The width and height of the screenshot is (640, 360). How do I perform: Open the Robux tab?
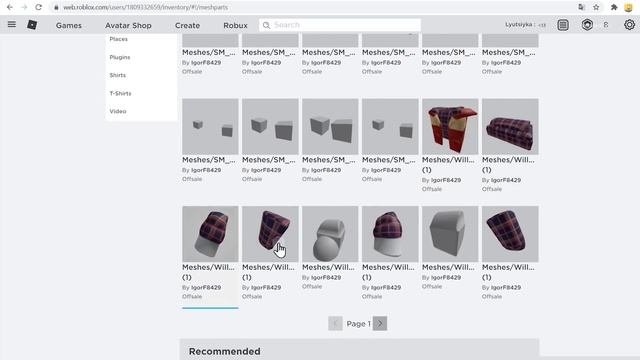(235, 25)
